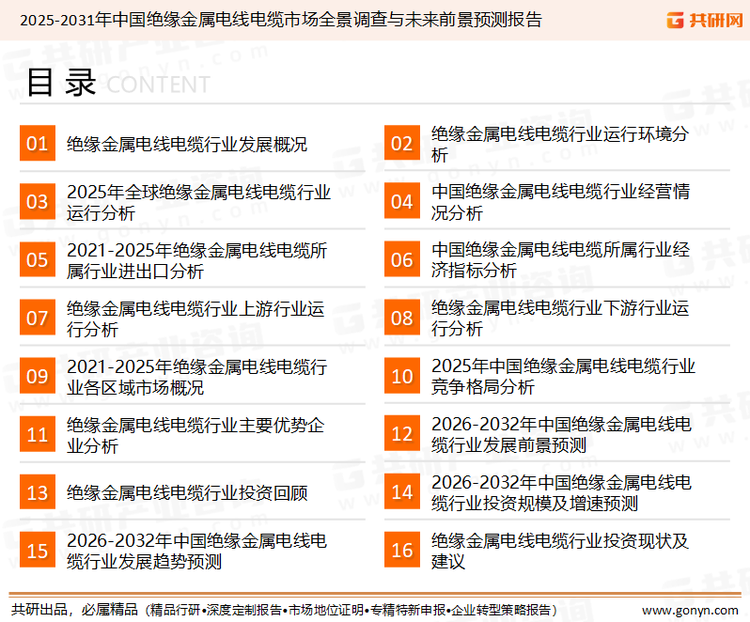The image size is (750, 622).
Task: Click the orange 16 number box
Action: tap(402, 550)
